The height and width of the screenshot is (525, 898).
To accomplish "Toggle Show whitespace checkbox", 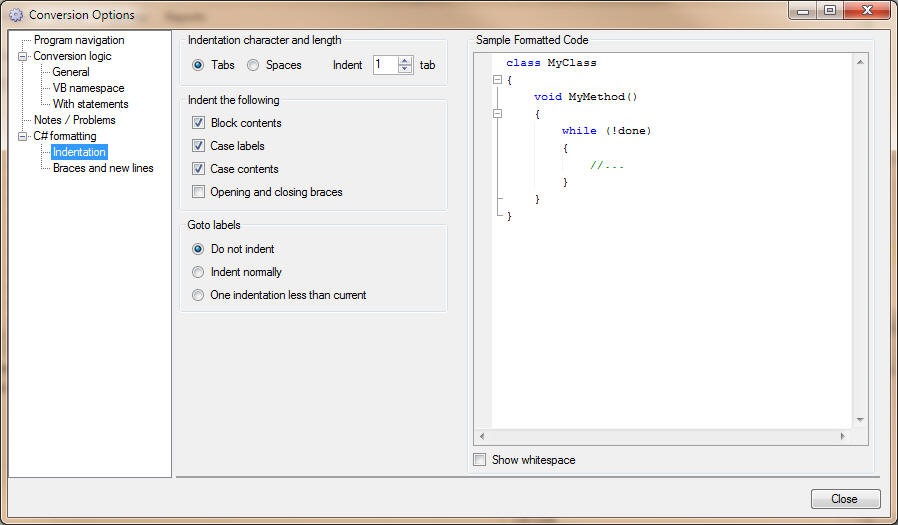I will point(480,460).
